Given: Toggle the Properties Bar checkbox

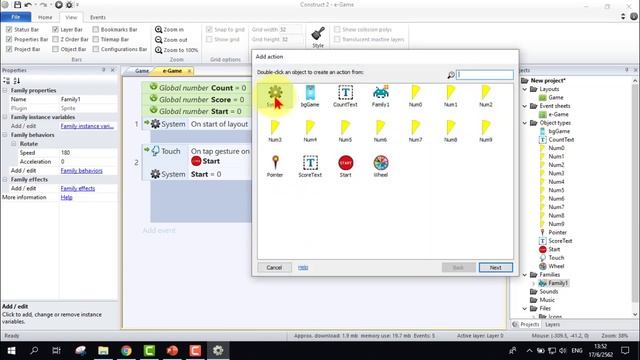Looking at the screenshot, I should click(9, 39).
